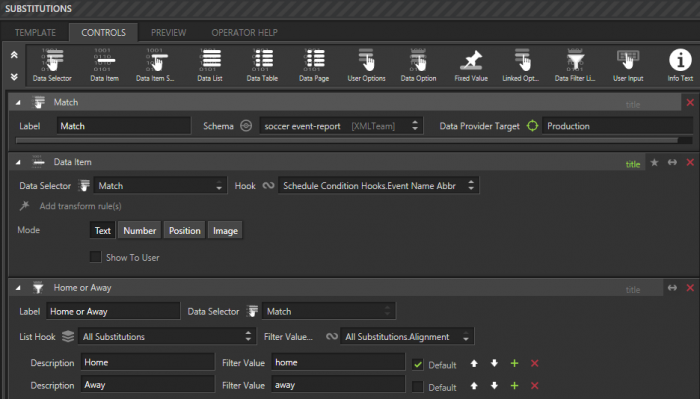Viewport: 700px width, 399px height.
Task: Add a Data Table control
Action: pyautogui.click(x=262, y=65)
